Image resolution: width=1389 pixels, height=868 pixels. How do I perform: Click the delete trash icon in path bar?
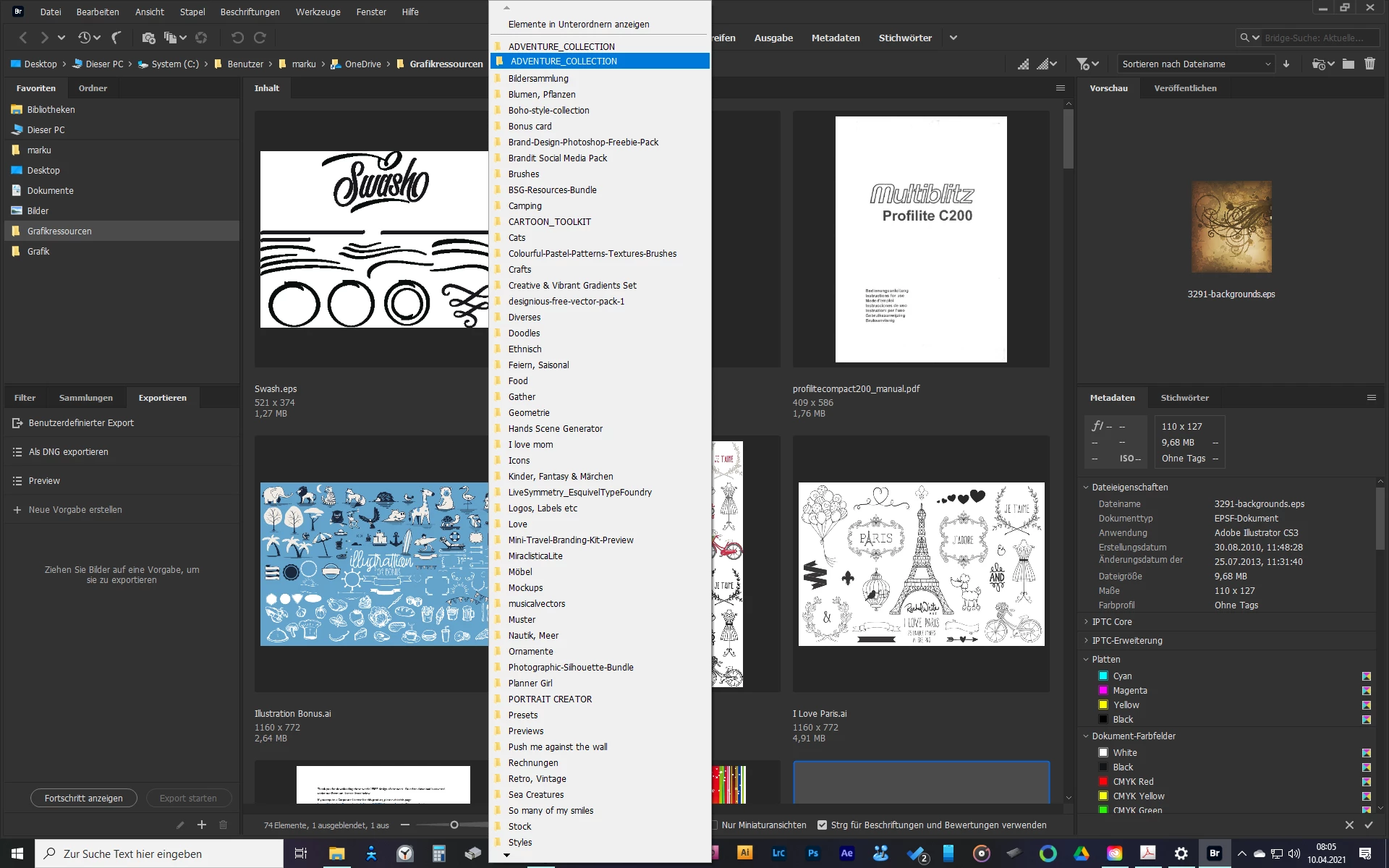click(1369, 64)
